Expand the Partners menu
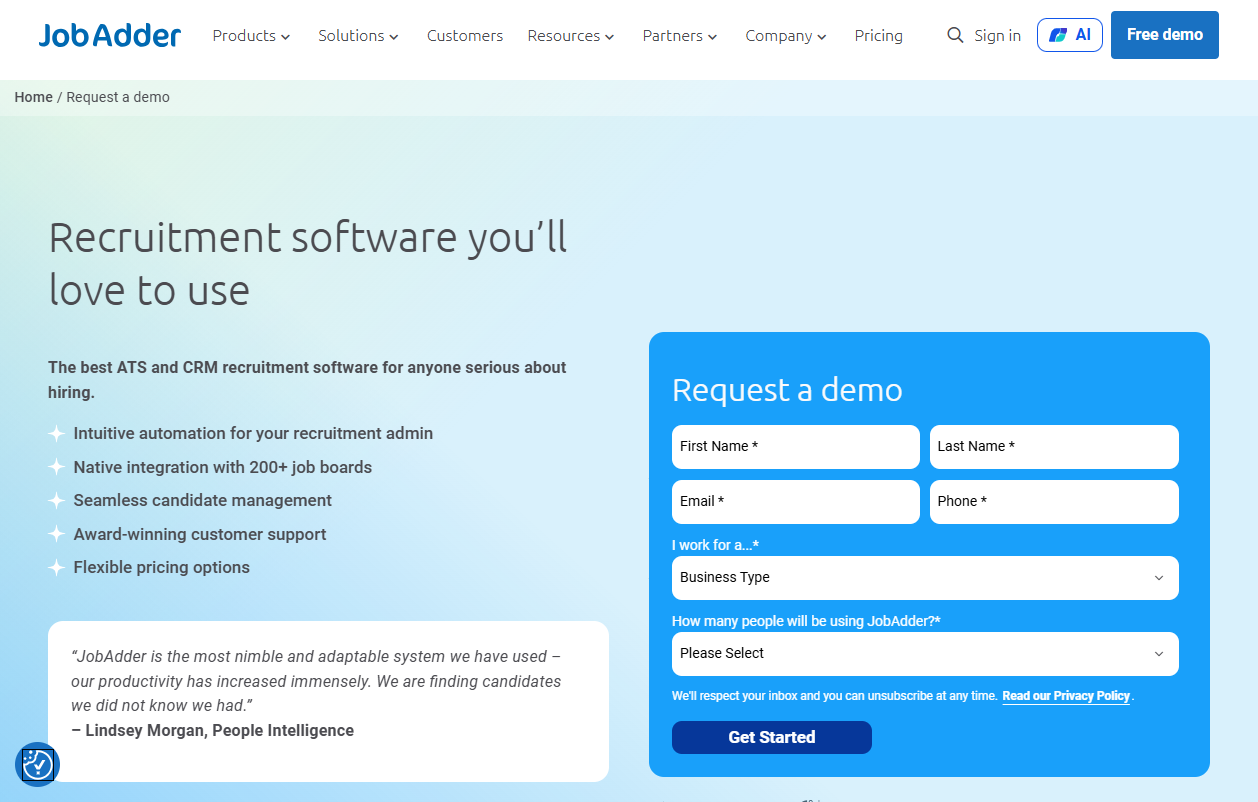This screenshot has width=1258, height=802. (680, 36)
